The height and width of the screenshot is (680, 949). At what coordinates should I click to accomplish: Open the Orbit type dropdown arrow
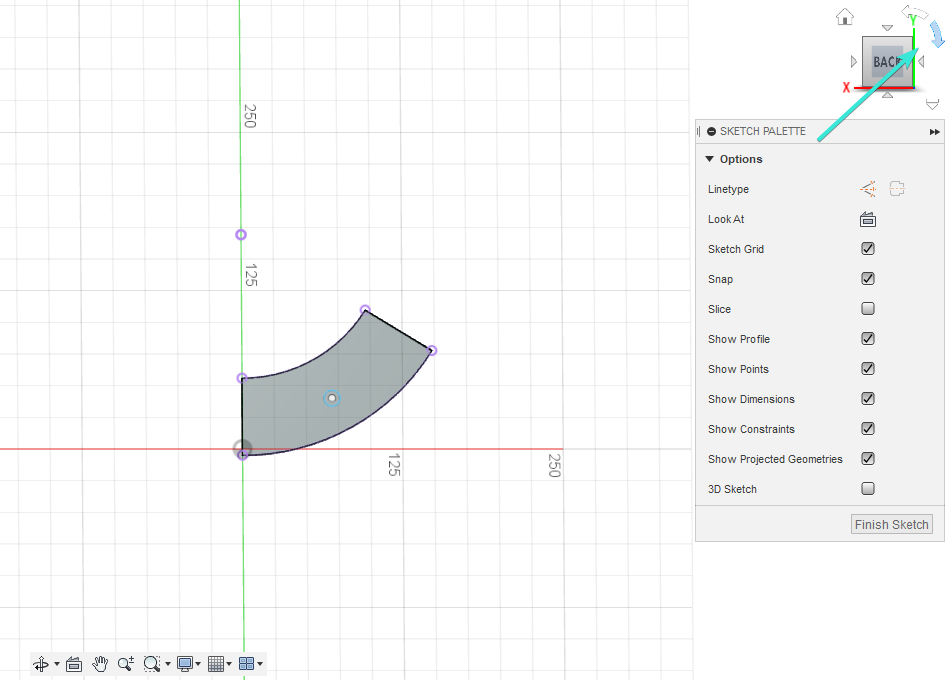coord(57,664)
